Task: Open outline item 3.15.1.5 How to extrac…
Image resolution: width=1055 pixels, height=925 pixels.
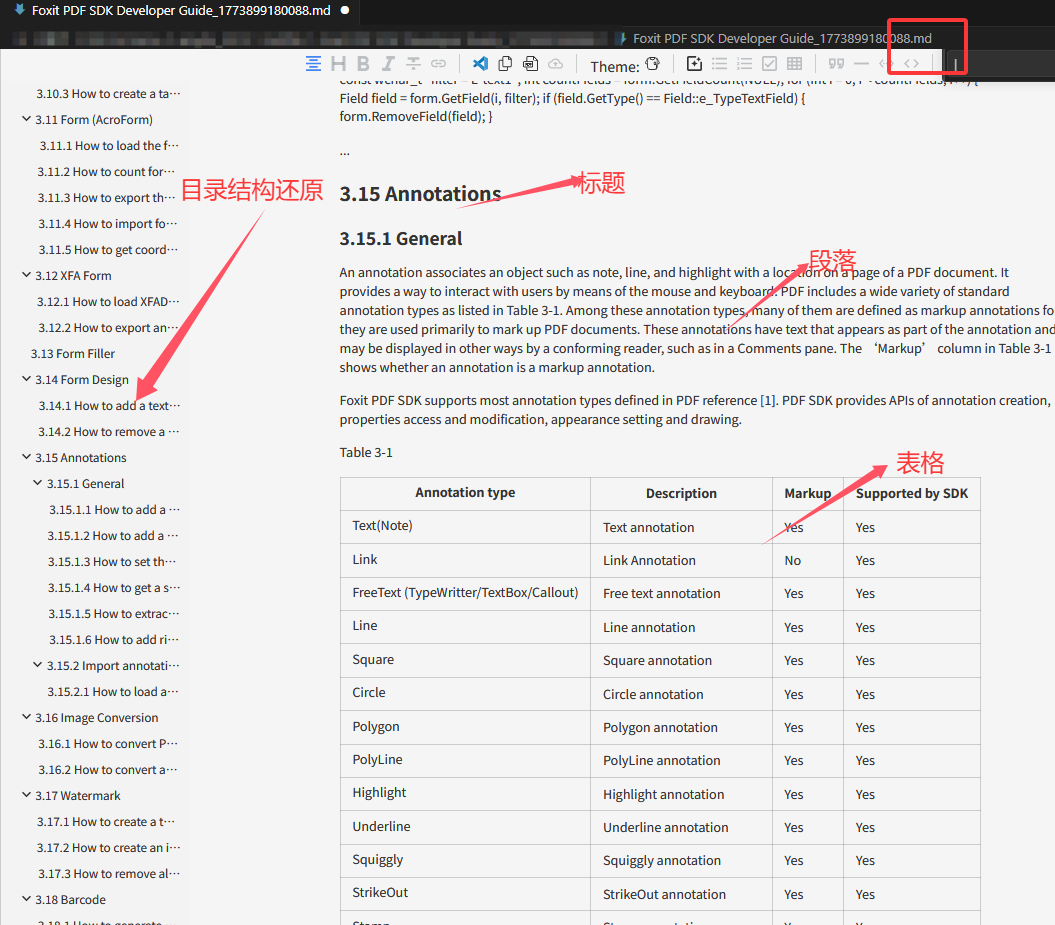Action: [114, 614]
